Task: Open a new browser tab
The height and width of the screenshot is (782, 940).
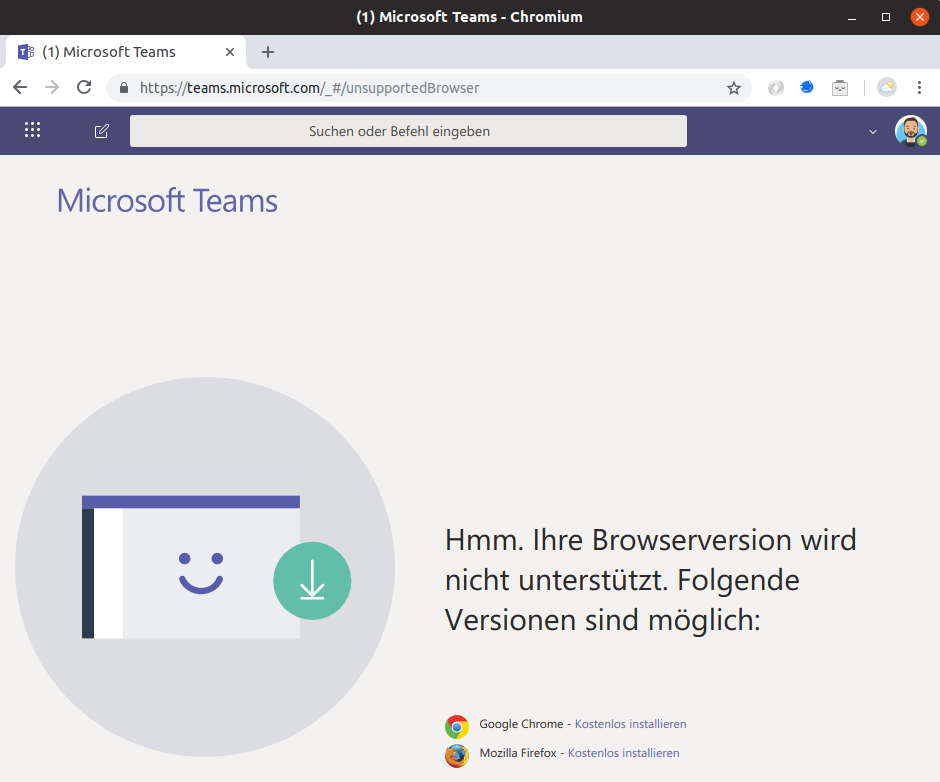Action: click(x=268, y=52)
